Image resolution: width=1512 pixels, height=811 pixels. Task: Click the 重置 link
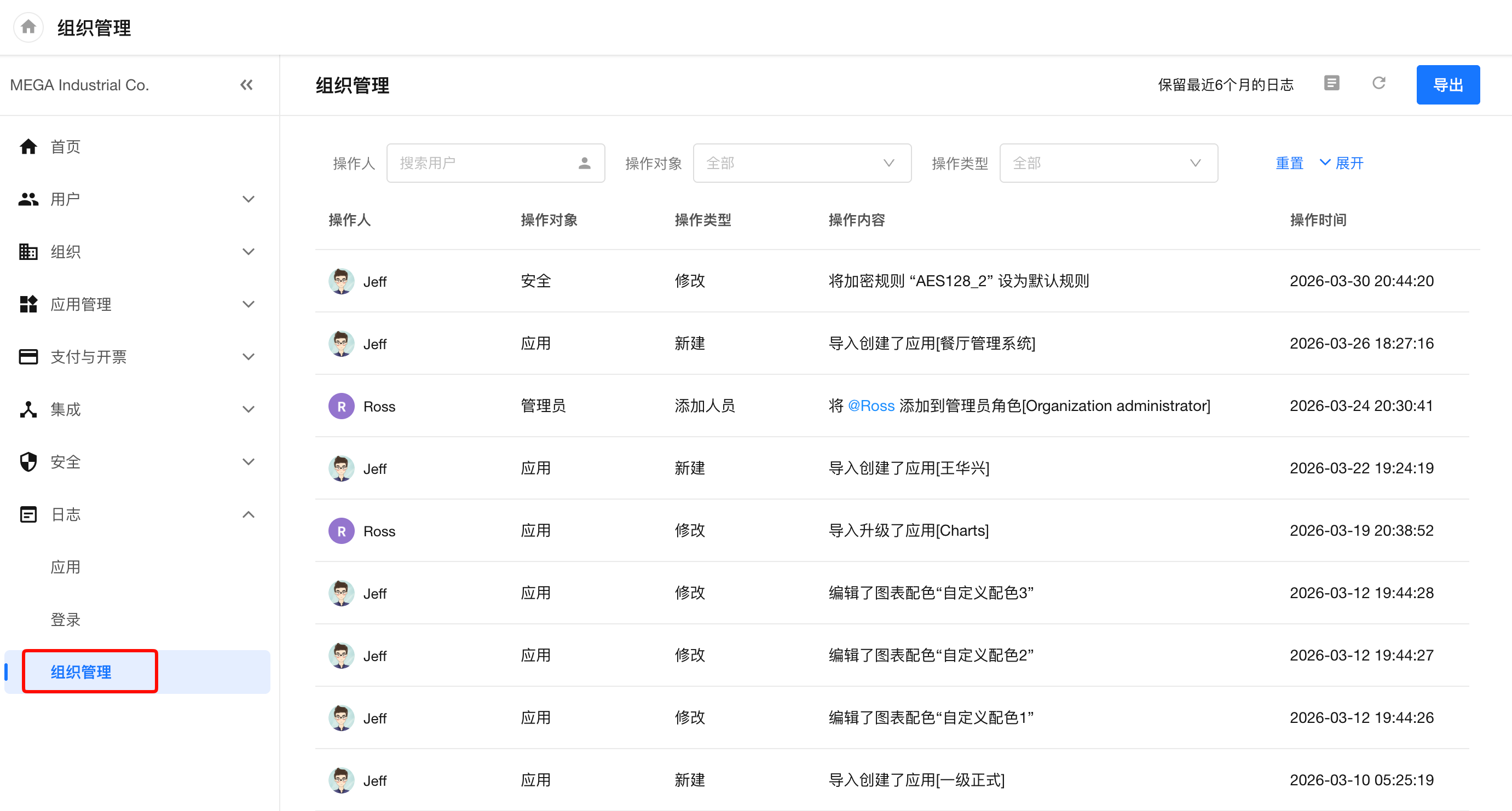point(1289,163)
